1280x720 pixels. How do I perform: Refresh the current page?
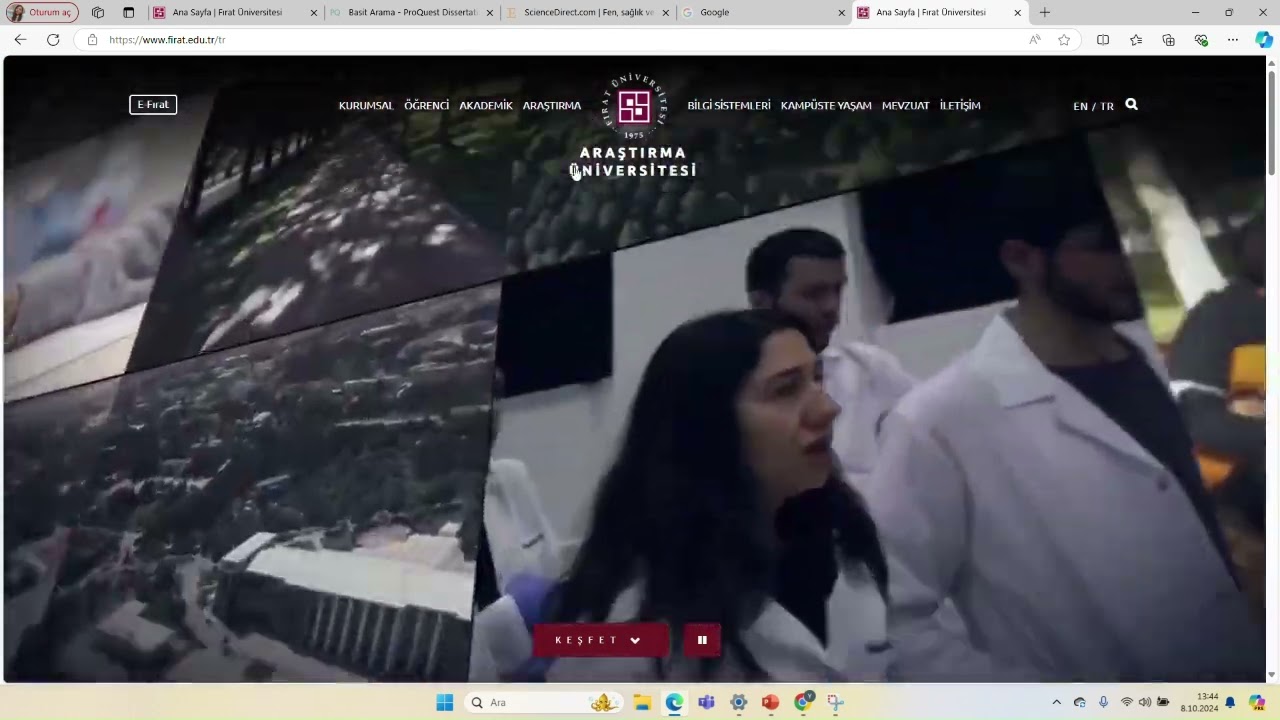(x=53, y=40)
